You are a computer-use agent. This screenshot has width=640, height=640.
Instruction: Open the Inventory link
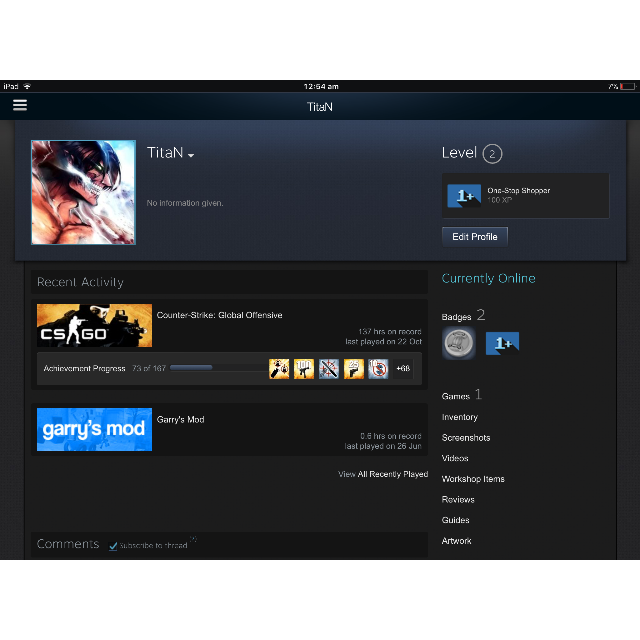[x=460, y=417]
